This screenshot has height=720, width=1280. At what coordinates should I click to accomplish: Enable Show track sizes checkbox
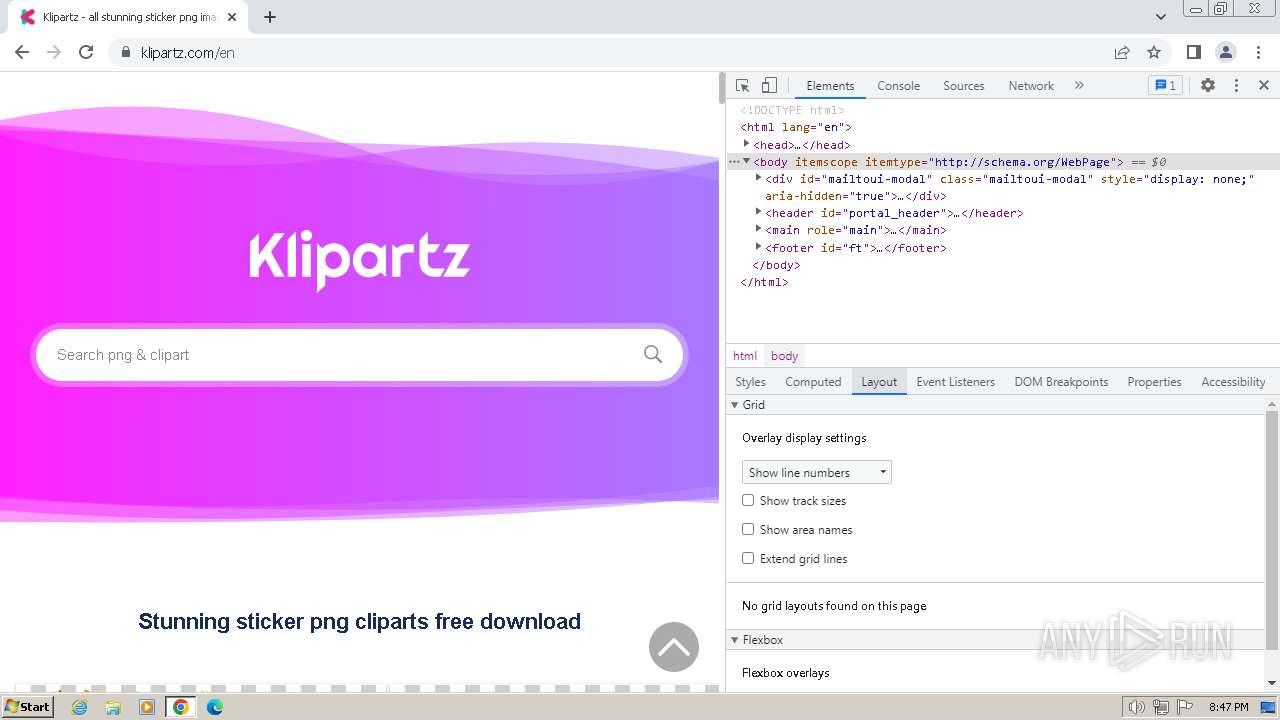(748, 500)
